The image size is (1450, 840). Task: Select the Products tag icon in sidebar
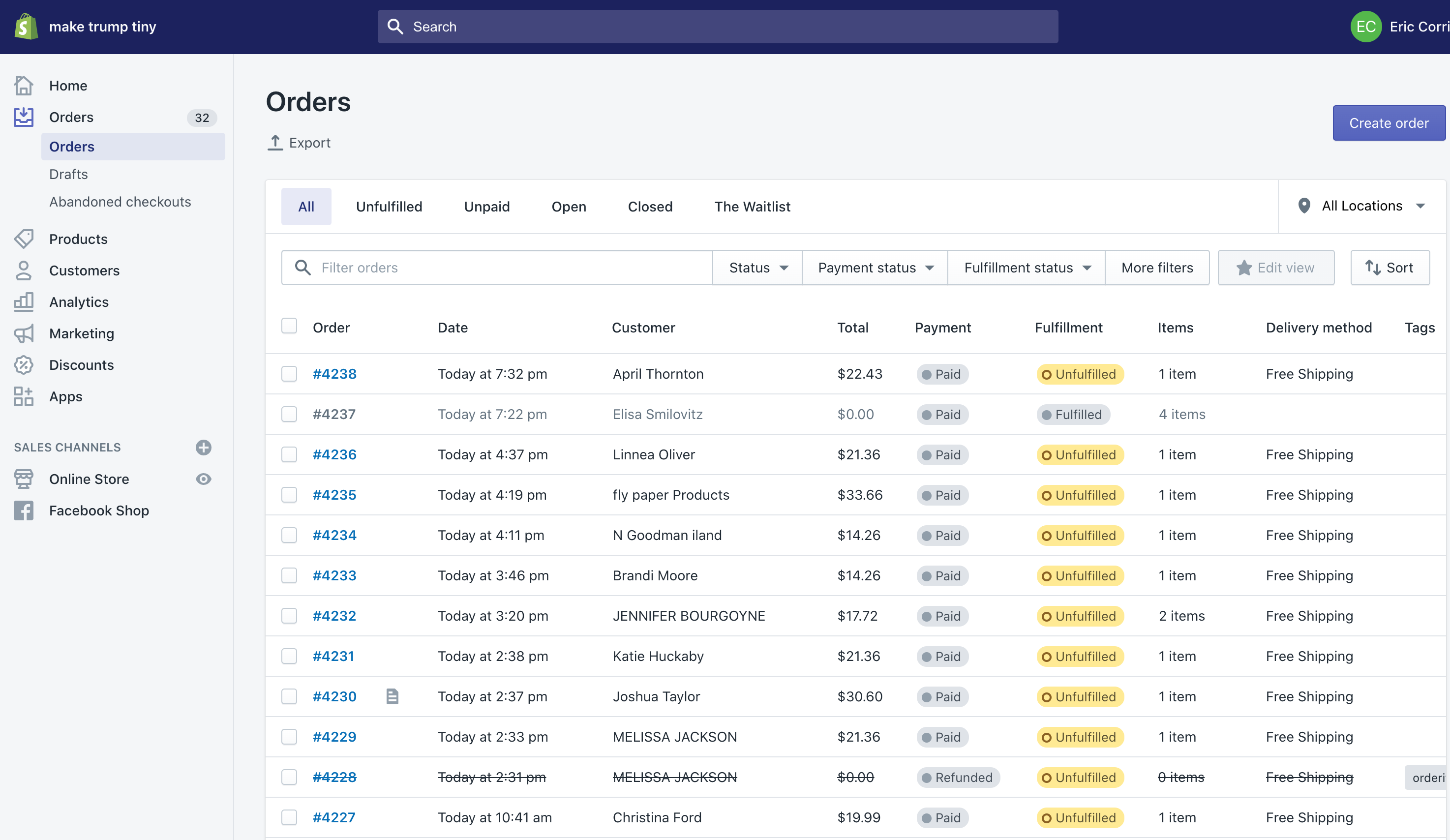click(24, 239)
